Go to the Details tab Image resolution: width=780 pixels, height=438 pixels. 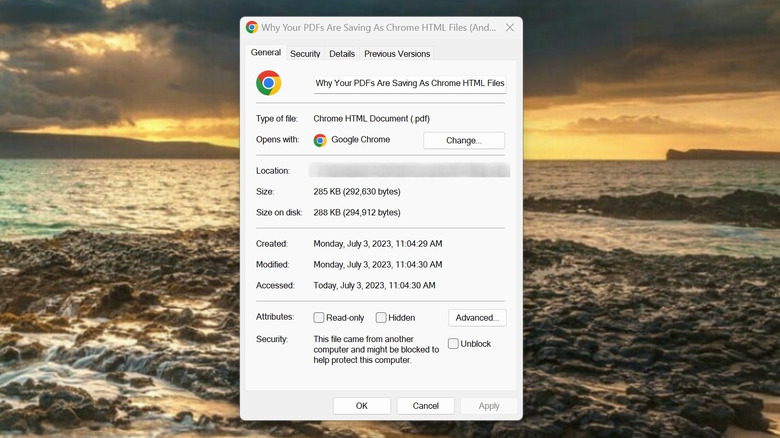(342, 54)
